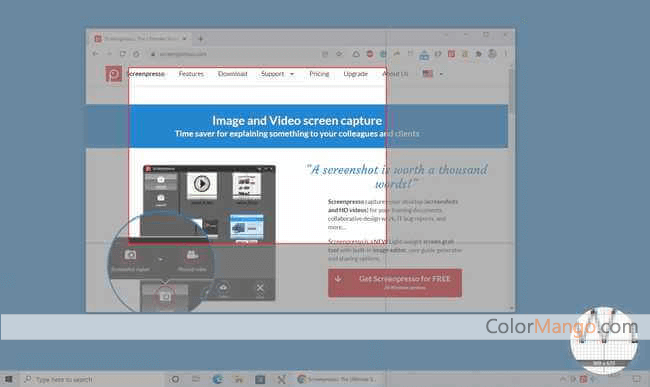This screenshot has height=387, width=650.
Task: Click the Screenpresso logo icon
Action: coord(113,74)
